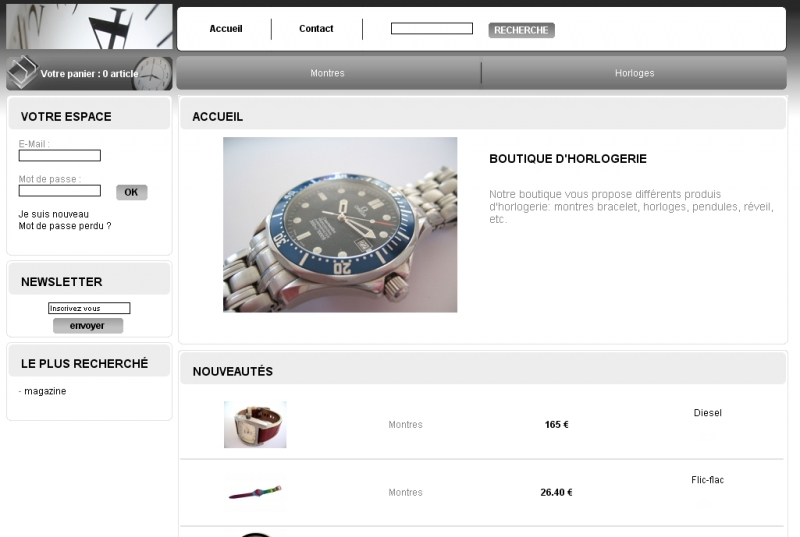Image resolution: width=800 pixels, height=537 pixels.
Task: Click the large Omega watch image
Action: pyautogui.click(x=340, y=224)
